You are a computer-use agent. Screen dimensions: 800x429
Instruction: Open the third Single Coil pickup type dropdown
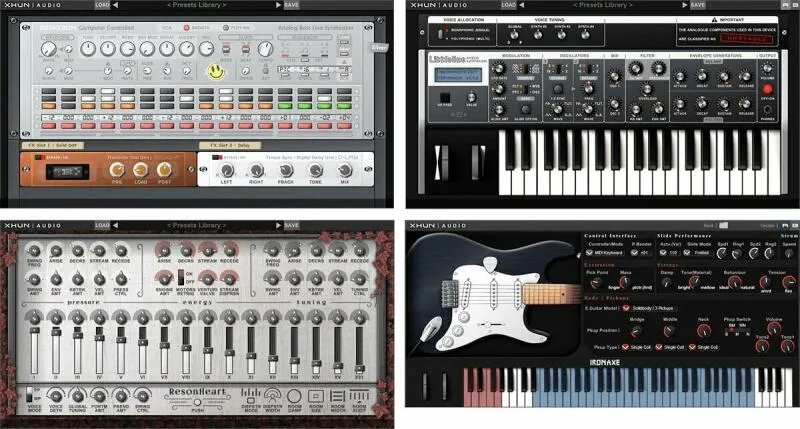click(x=704, y=347)
